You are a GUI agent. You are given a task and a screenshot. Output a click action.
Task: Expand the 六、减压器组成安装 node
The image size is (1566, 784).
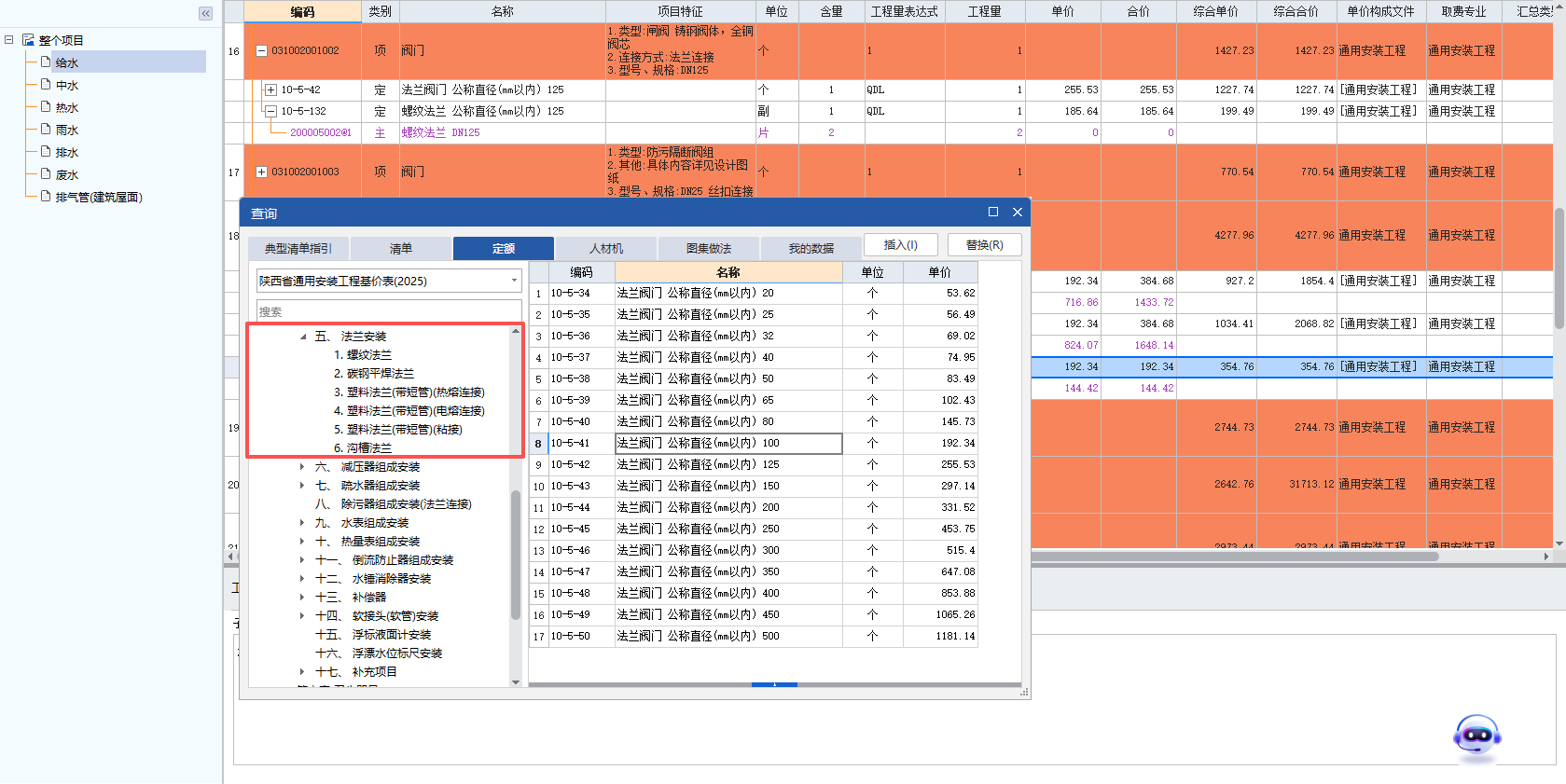[x=302, y=467]
